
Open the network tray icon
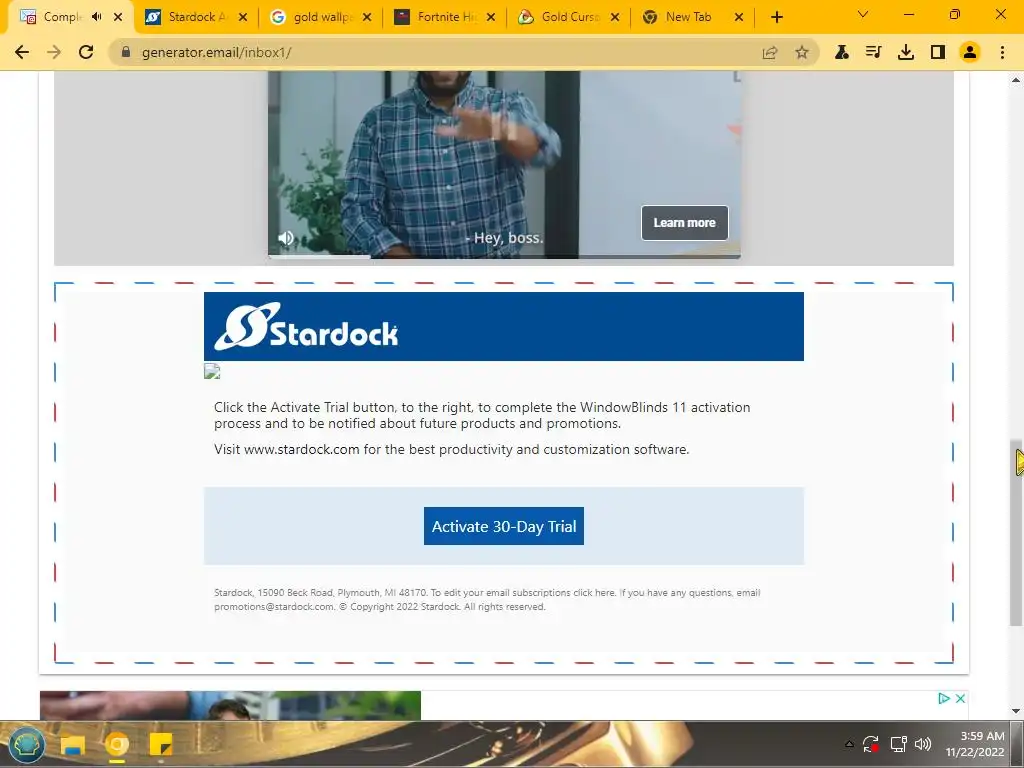[x=899, y=744]
